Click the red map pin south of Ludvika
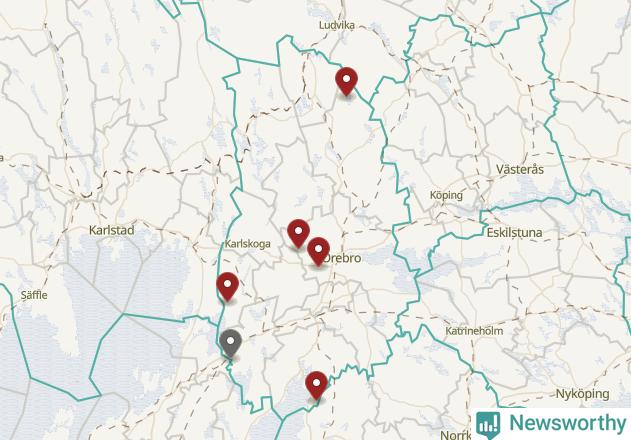This screenshot has width=631, height=440. point(346,81)
